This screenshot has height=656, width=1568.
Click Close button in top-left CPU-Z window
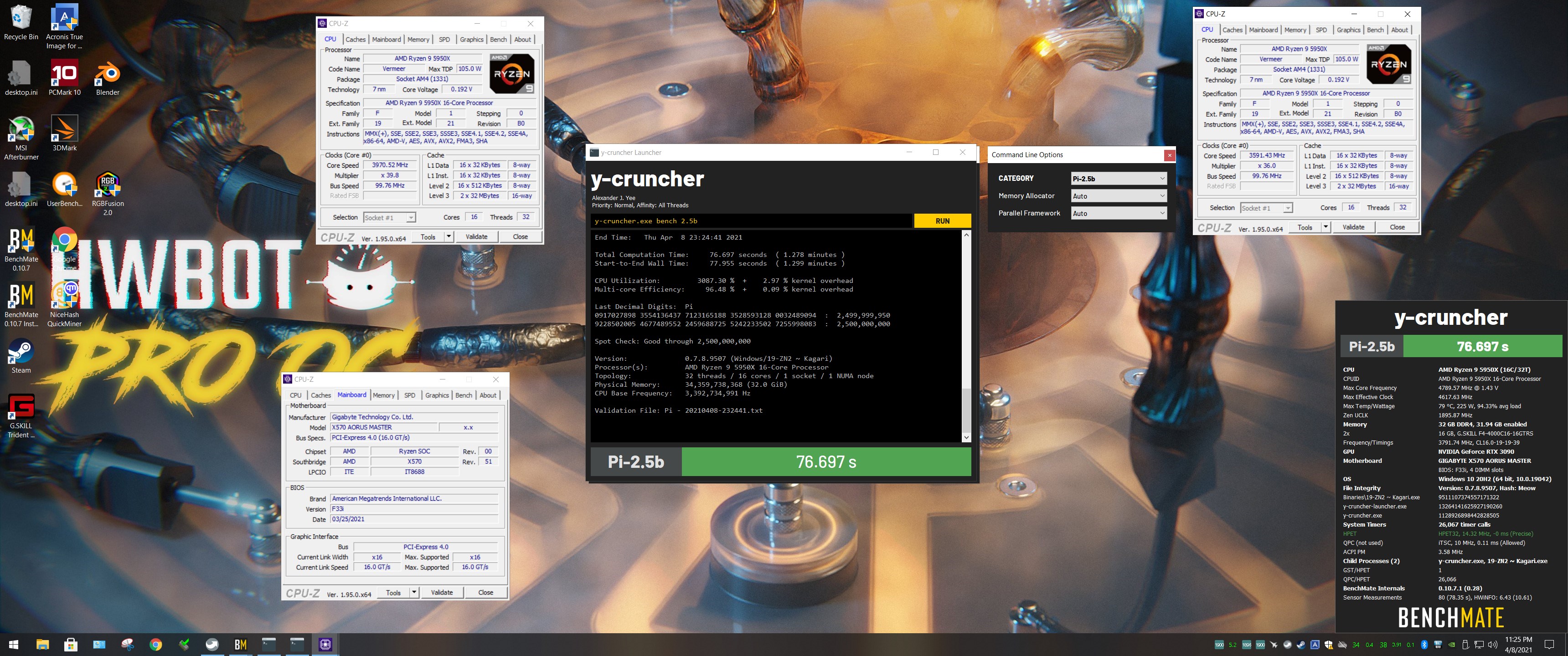tap(521, 237)
